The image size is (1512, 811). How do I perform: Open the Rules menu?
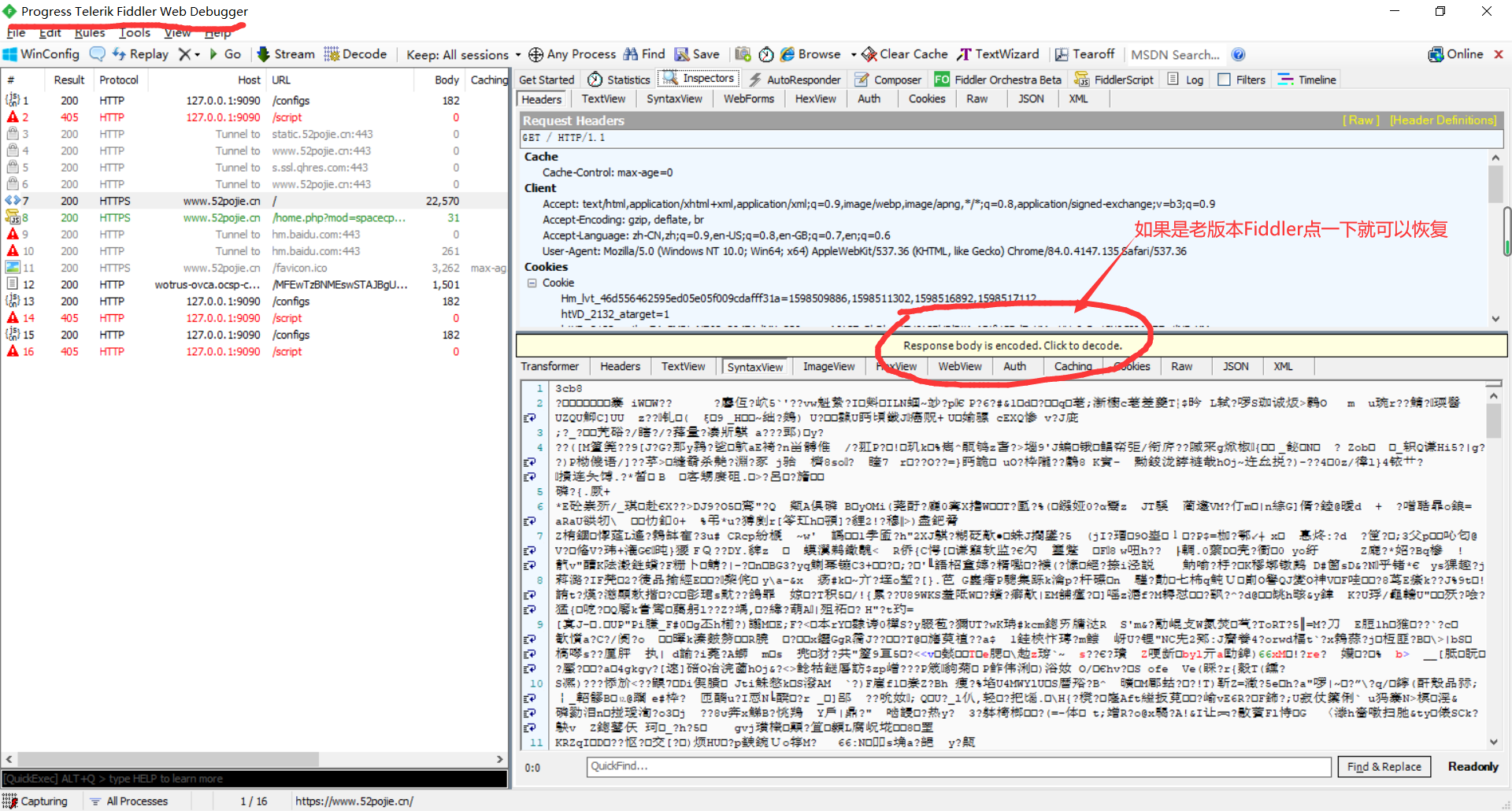coord(90,32)
